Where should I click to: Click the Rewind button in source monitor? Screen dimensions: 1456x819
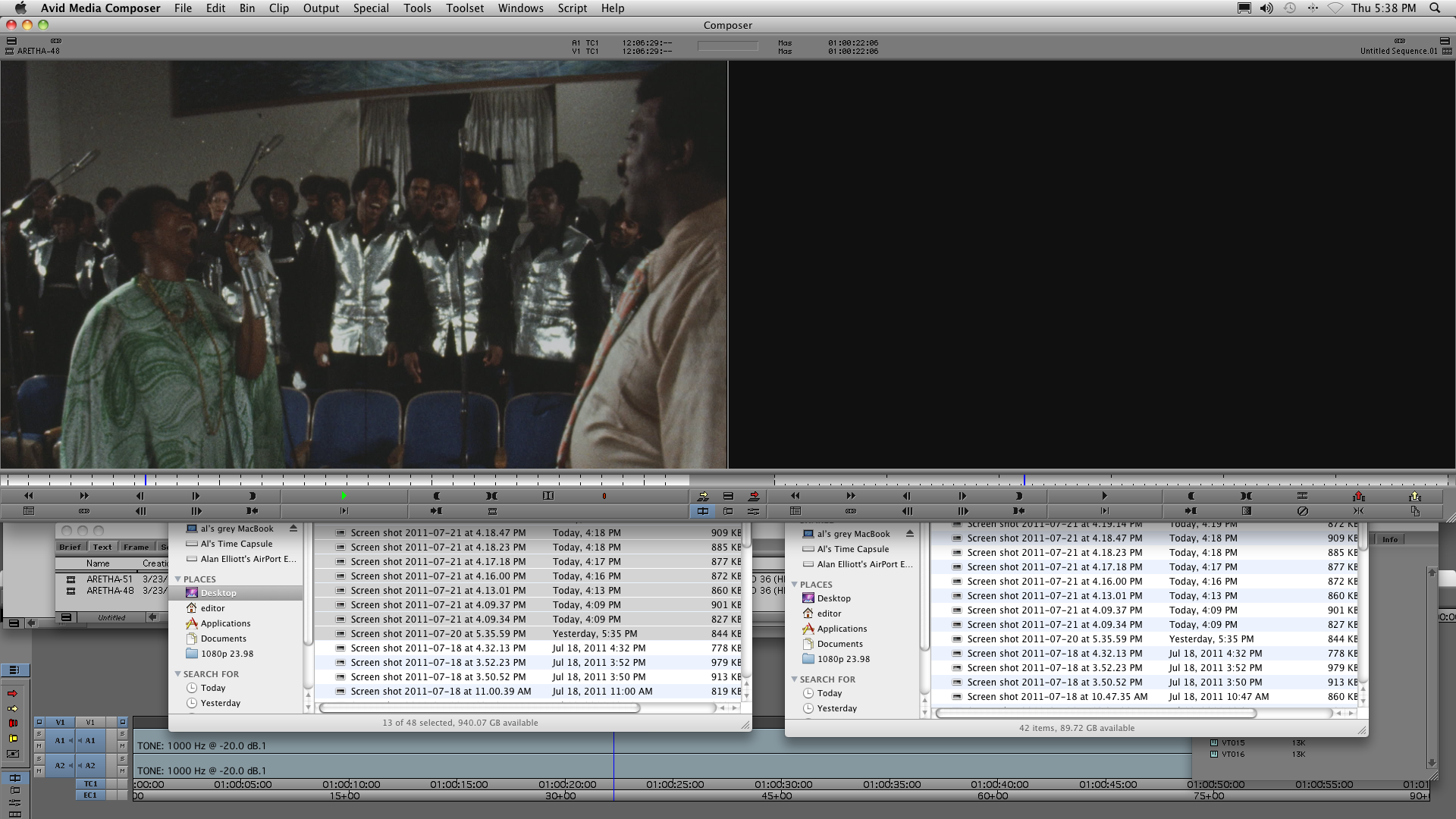28,496
